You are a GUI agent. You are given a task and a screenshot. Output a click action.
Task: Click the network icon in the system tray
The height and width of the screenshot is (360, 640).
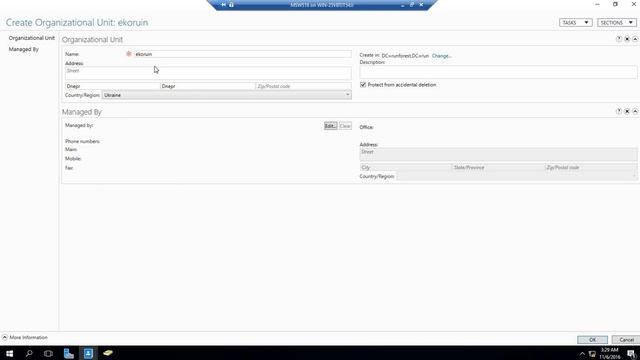click(x=592, y=353)
